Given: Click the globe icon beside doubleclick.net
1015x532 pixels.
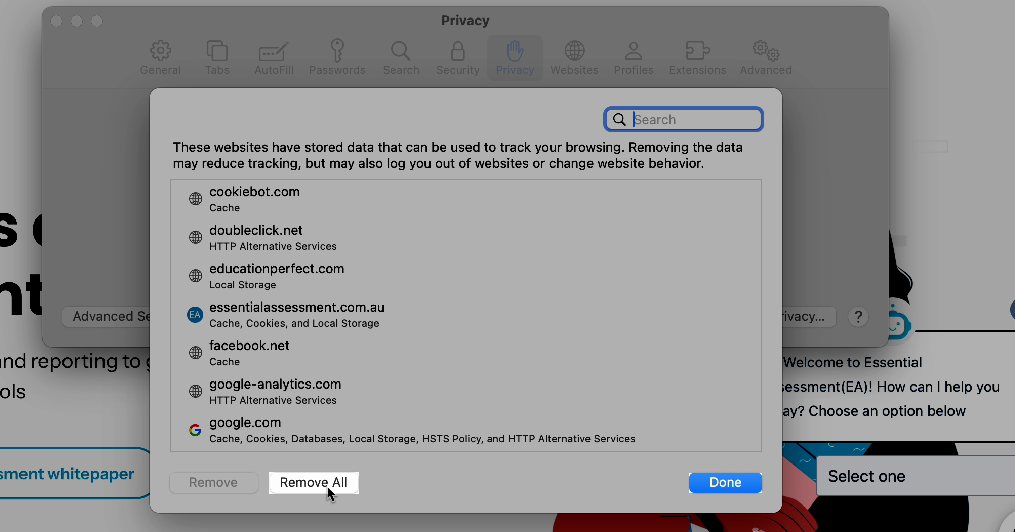Looking at the screenshot, I should coord(195,238).
